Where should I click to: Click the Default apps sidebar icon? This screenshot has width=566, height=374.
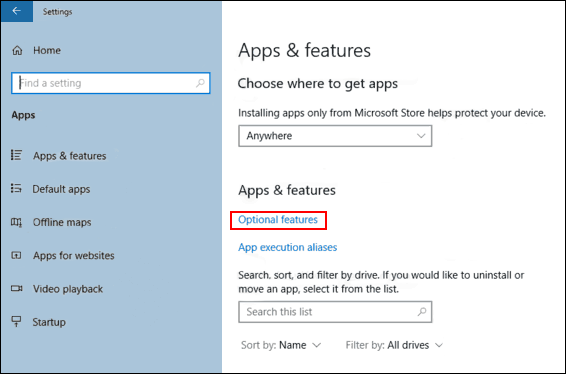click(16, 188)
